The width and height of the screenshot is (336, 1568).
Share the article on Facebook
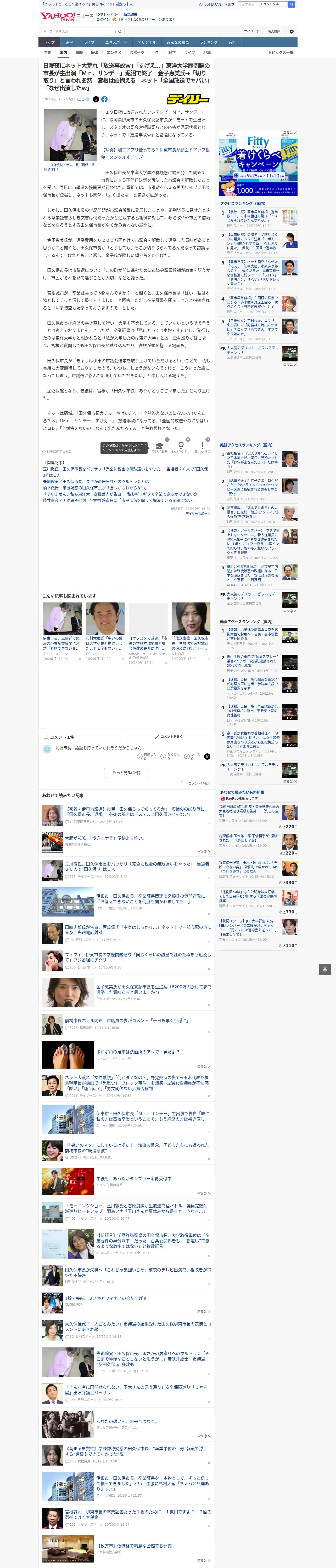click(104, 99)
